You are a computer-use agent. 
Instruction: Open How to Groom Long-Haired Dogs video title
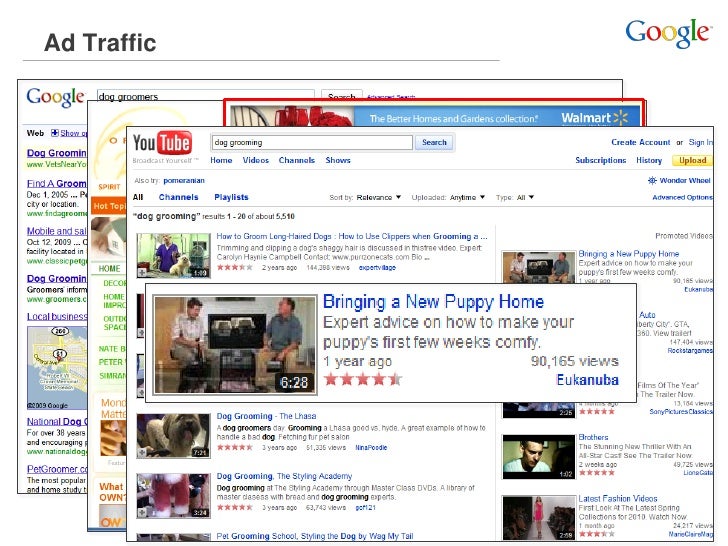(x=351, y=236)
